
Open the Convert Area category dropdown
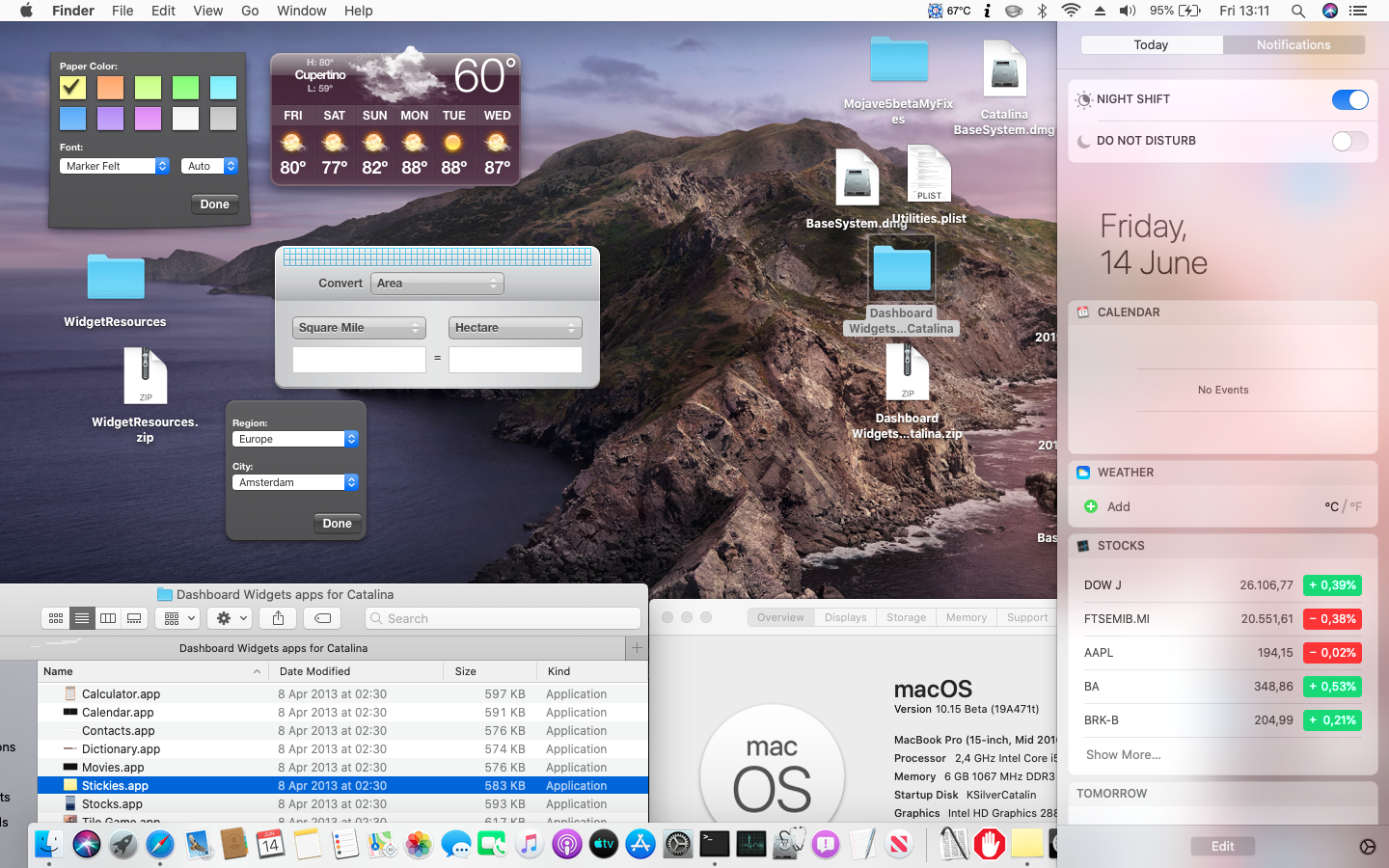coord(437,284)
